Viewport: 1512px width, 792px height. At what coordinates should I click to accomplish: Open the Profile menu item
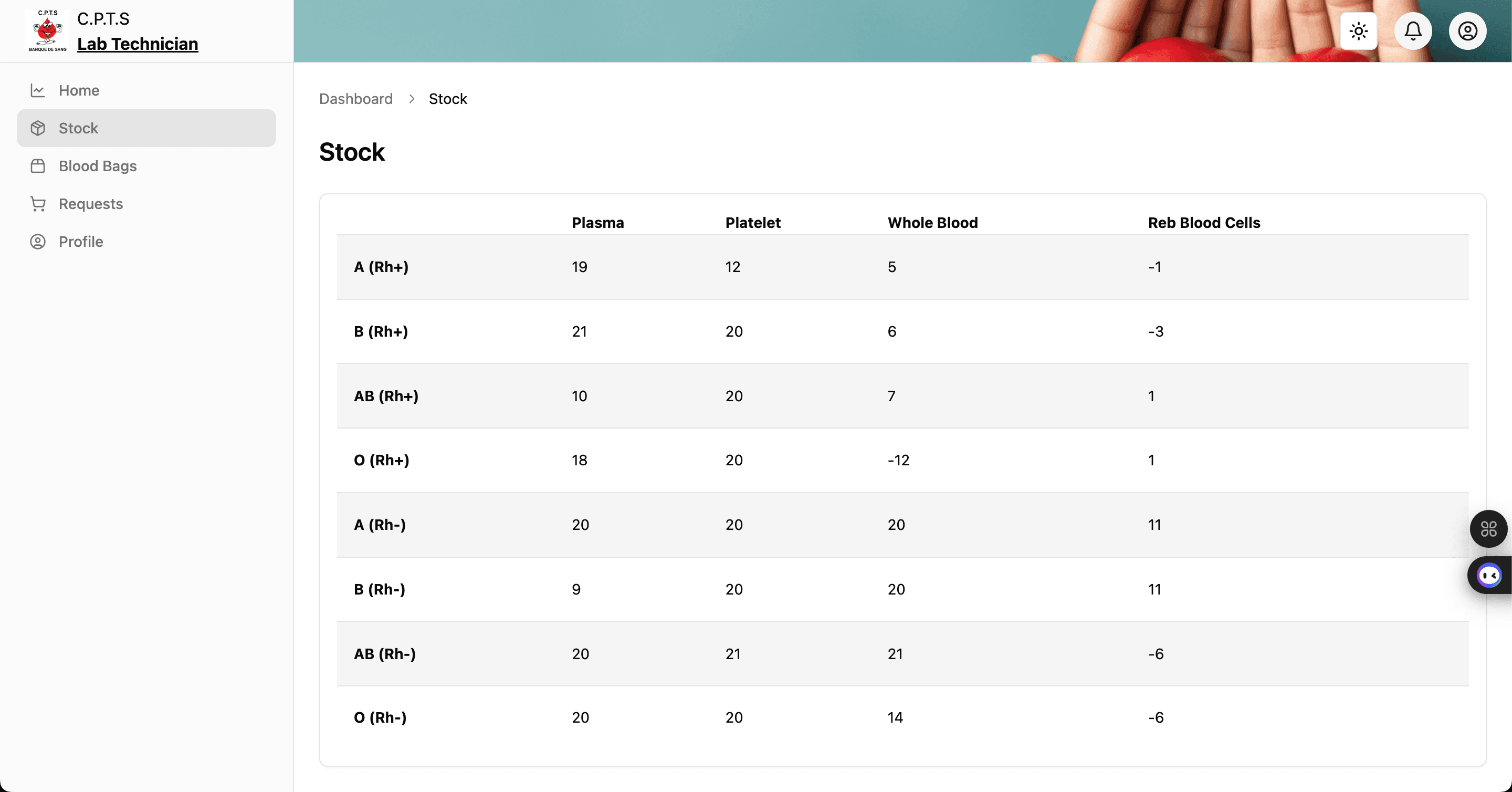pos(81,242)
